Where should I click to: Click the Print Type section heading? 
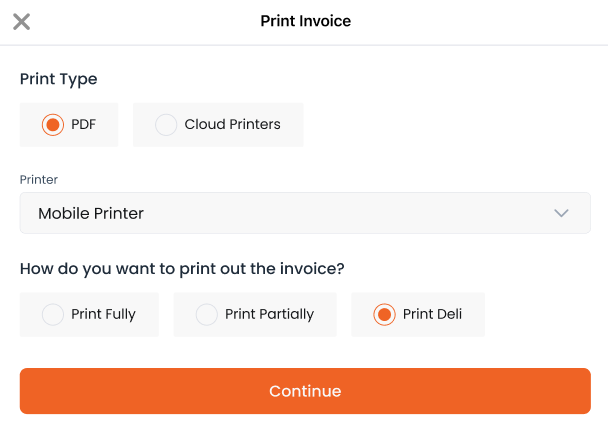point(59,79)
